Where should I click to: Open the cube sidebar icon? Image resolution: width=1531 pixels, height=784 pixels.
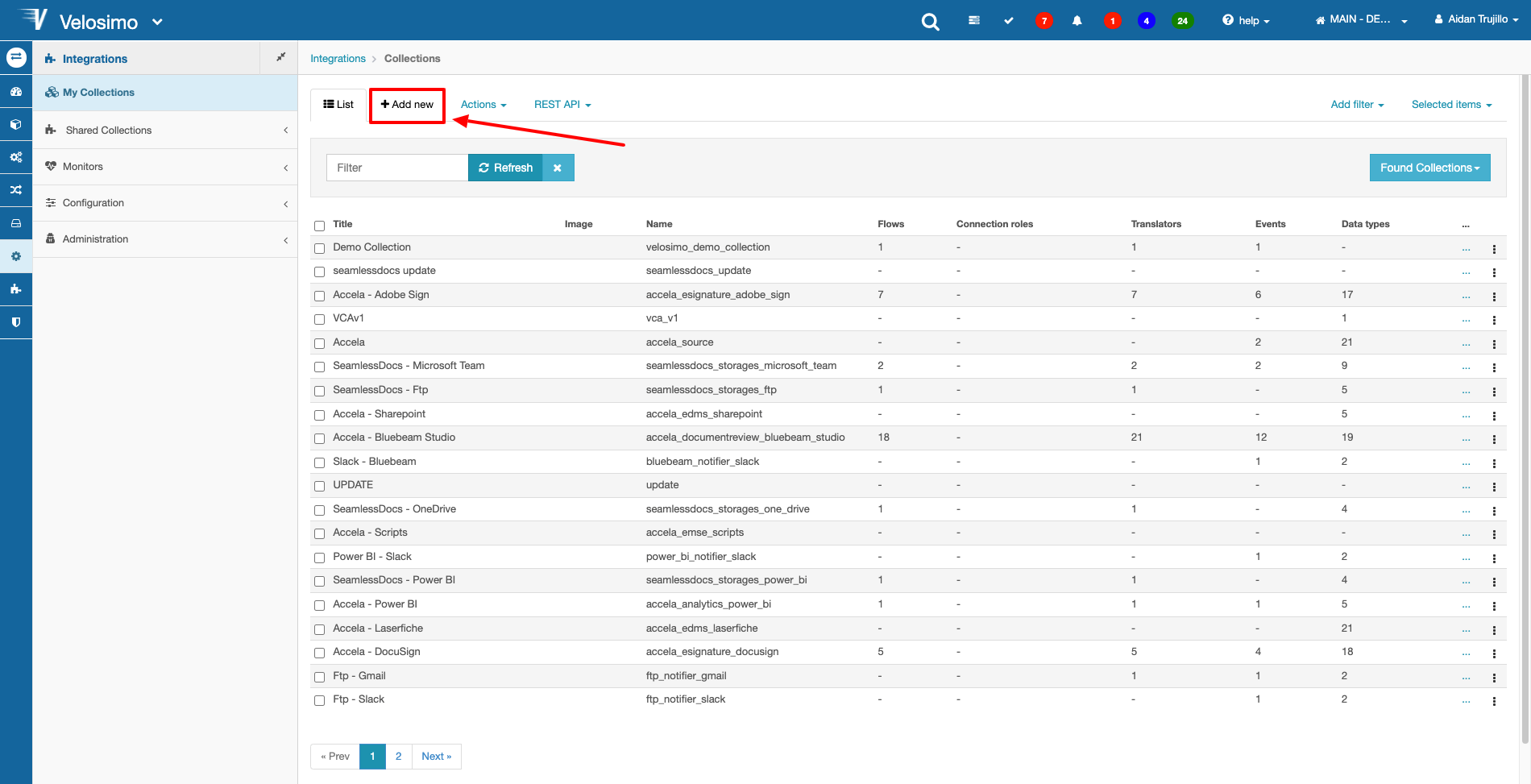click(16, 125)
